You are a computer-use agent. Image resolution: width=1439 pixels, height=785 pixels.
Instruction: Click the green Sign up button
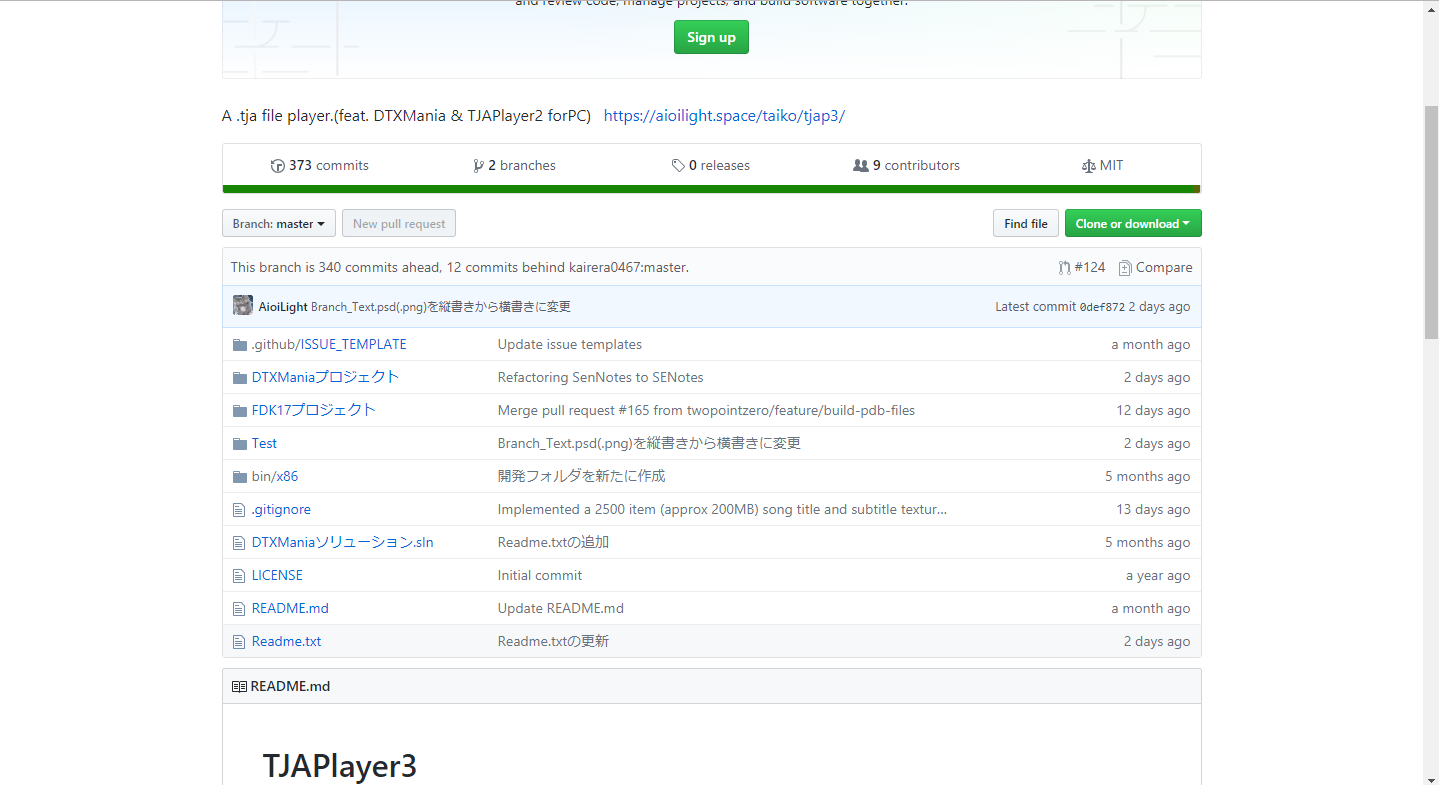[x=711, y=37]
